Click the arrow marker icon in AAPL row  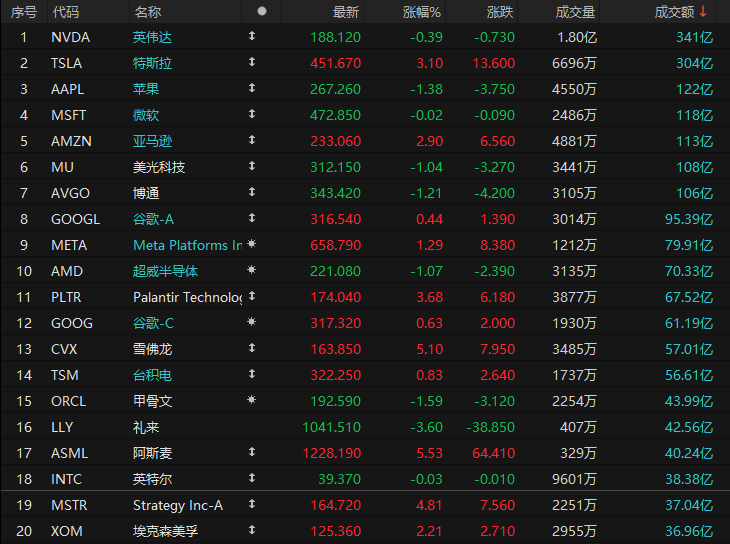[x=252, y=88]
